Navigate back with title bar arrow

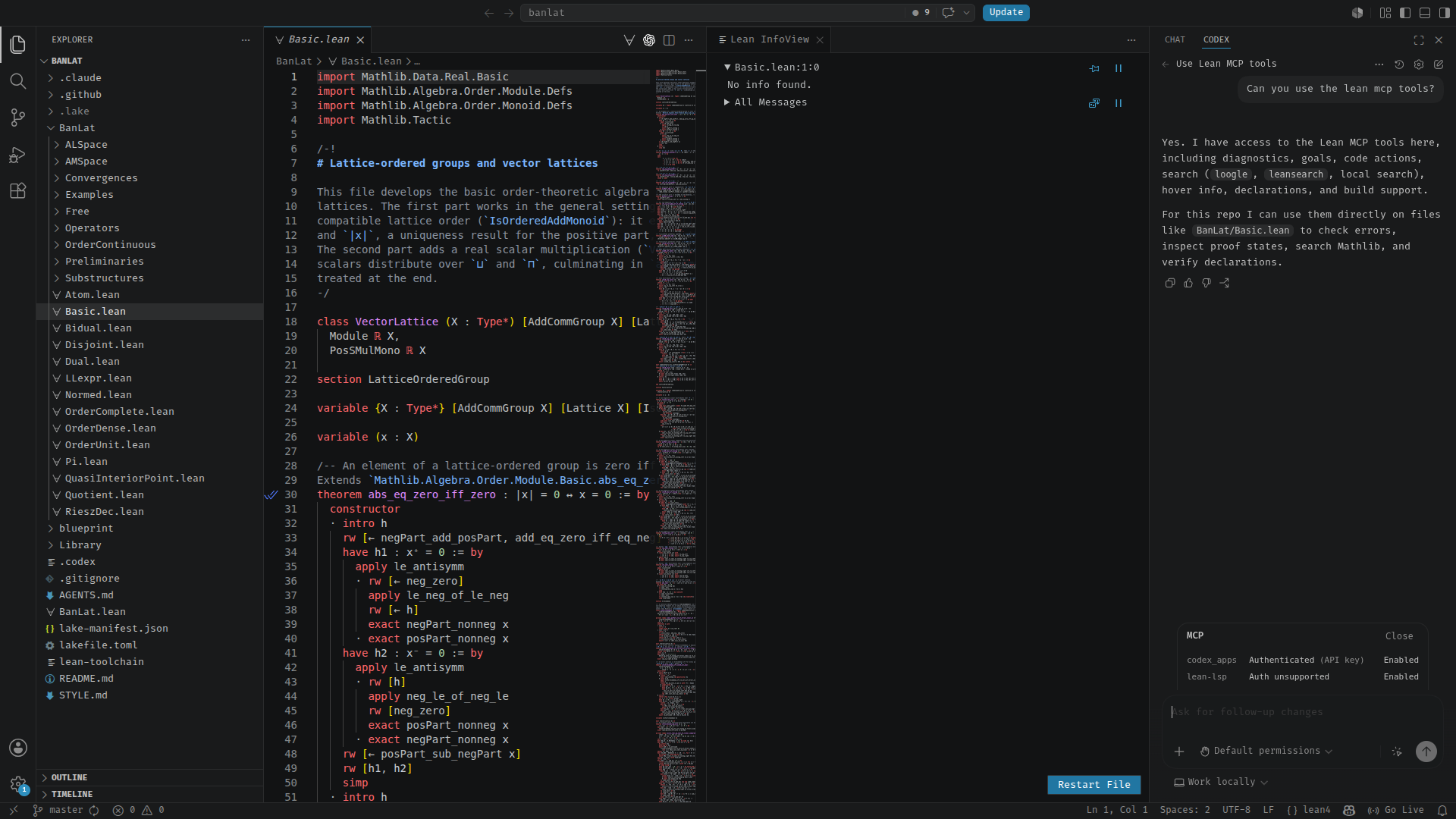pos(489,13)
